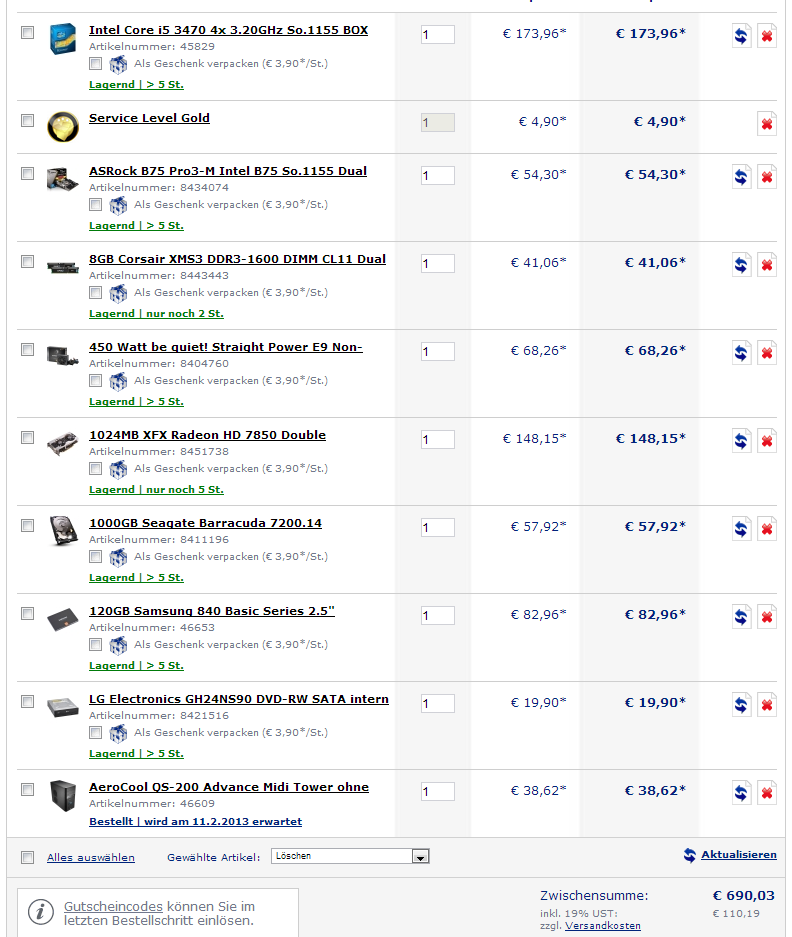
Task: Select the AeroCool QS-200 row checkbox
Action: point(27,789)
